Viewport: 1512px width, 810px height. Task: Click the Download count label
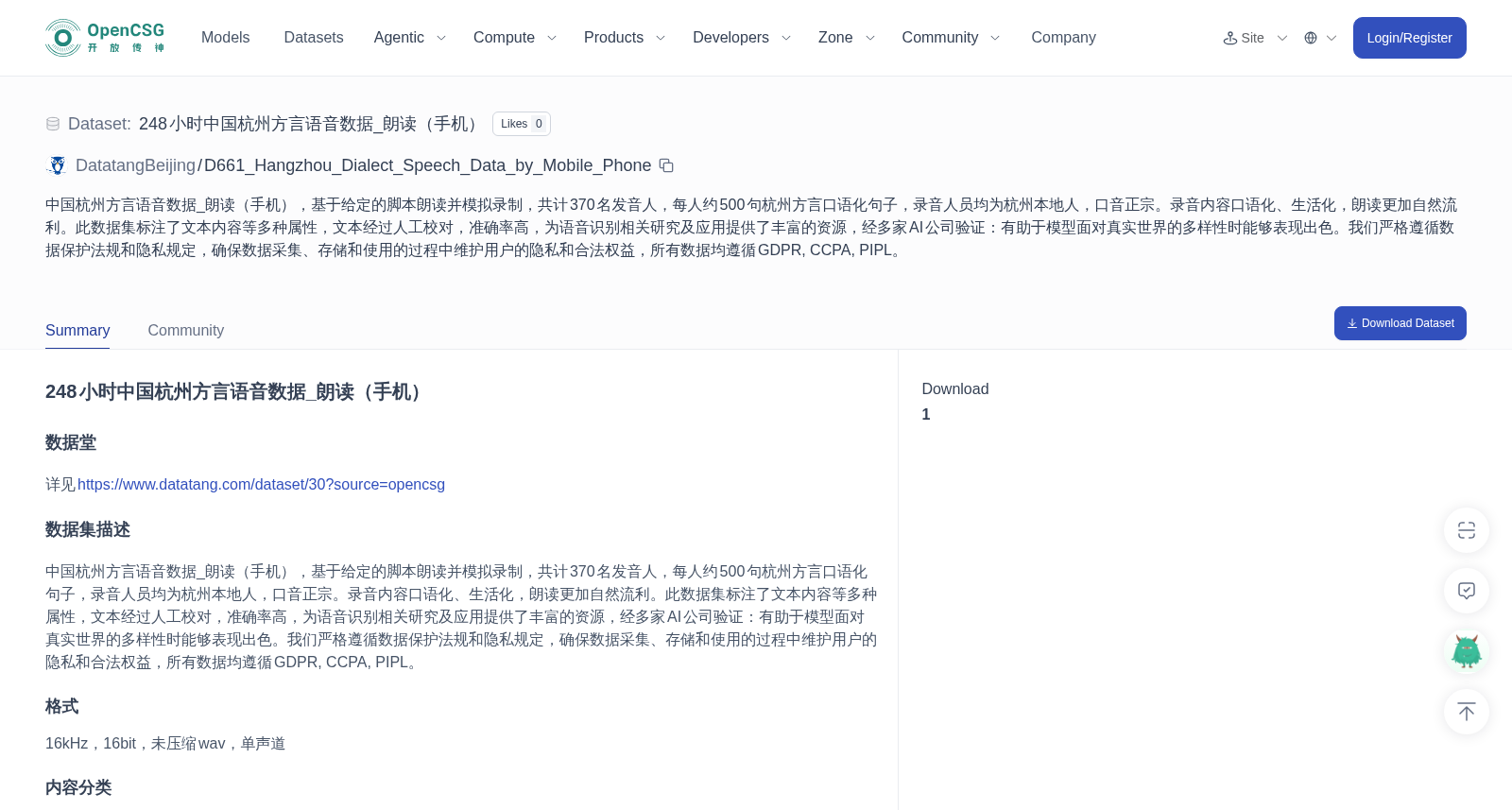(x=955, y=389)
